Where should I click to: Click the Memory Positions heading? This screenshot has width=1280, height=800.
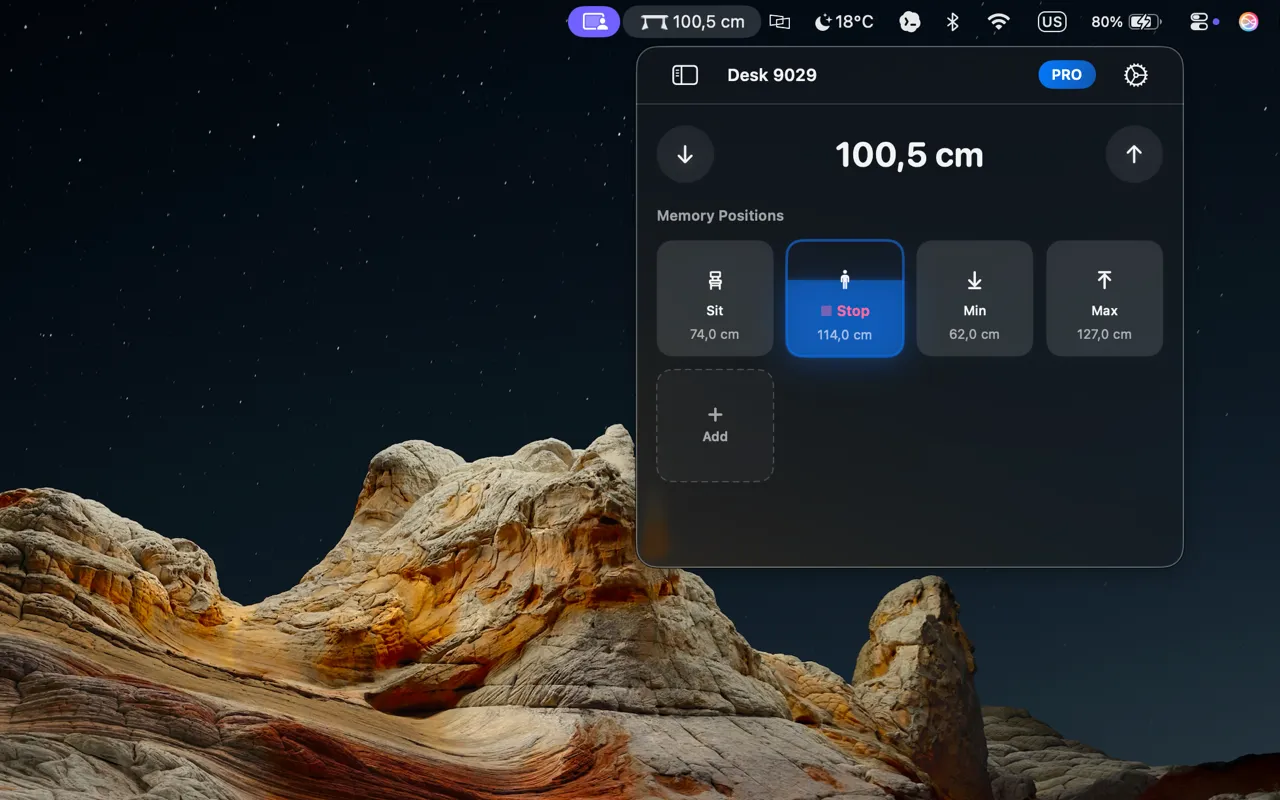coord(720,216)
